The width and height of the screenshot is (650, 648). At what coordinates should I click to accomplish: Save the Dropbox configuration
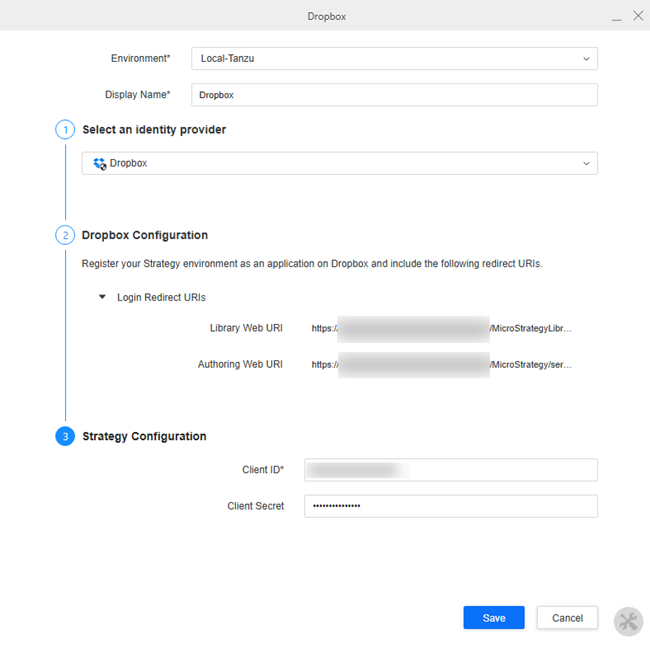(x=494, y=618)
